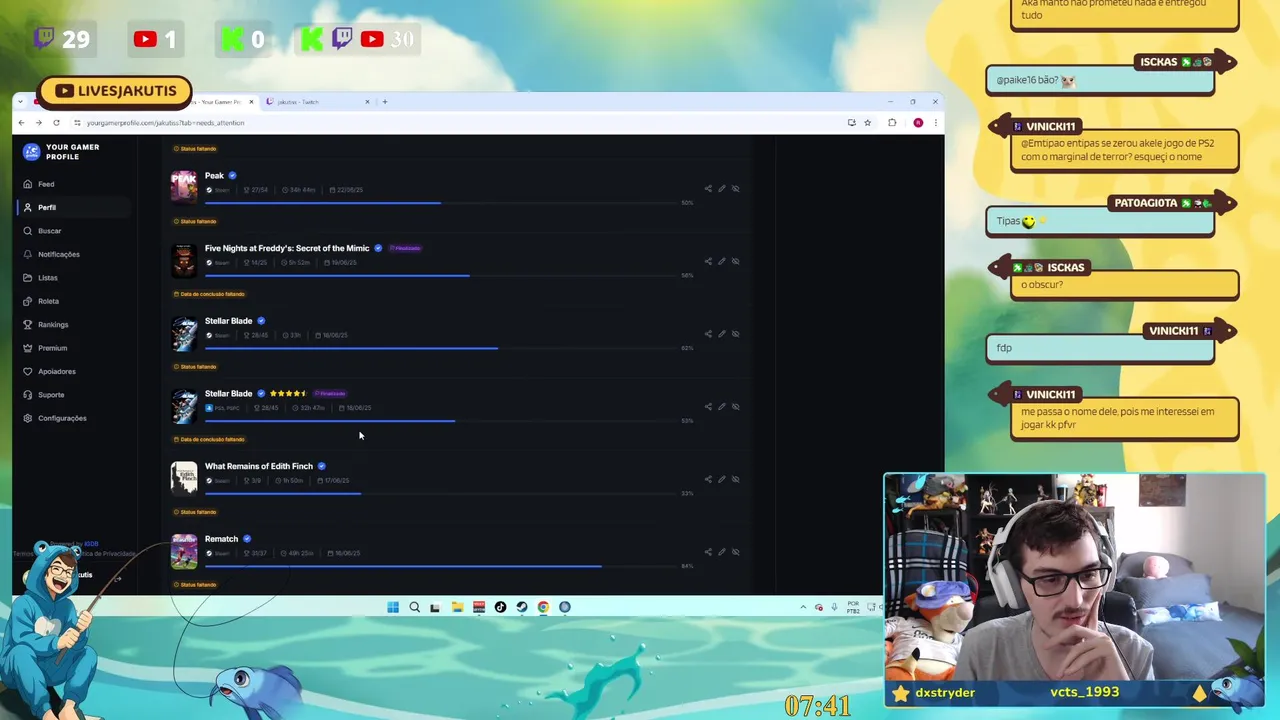The image size is (1280, 720).
Task: Bookmark this page with the star icon
Action: [x=867, y=123]
